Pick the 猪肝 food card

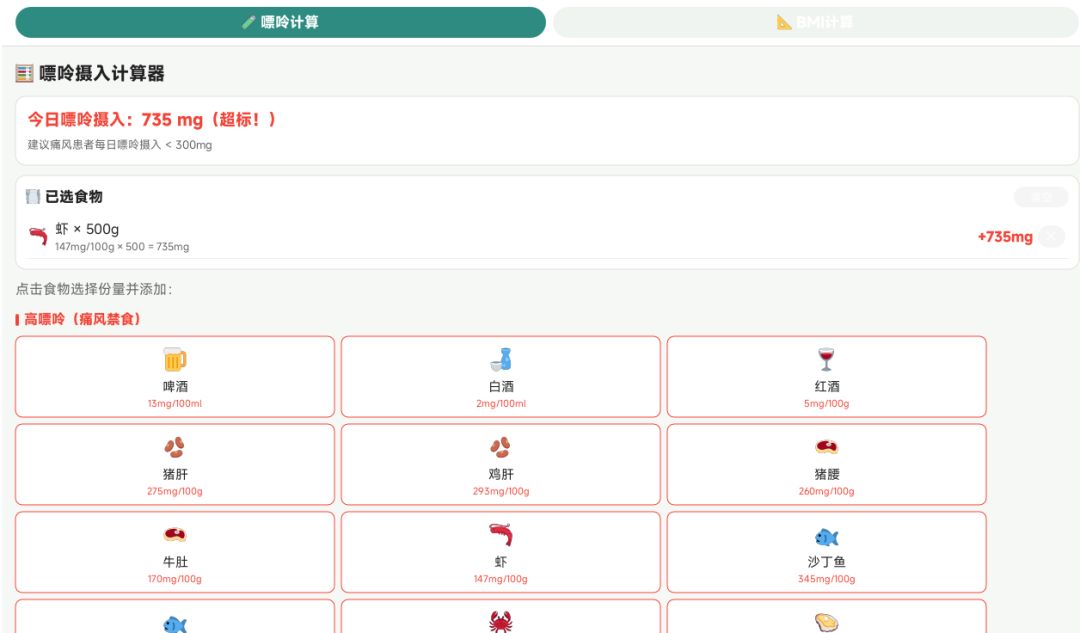tap(175, 464)
